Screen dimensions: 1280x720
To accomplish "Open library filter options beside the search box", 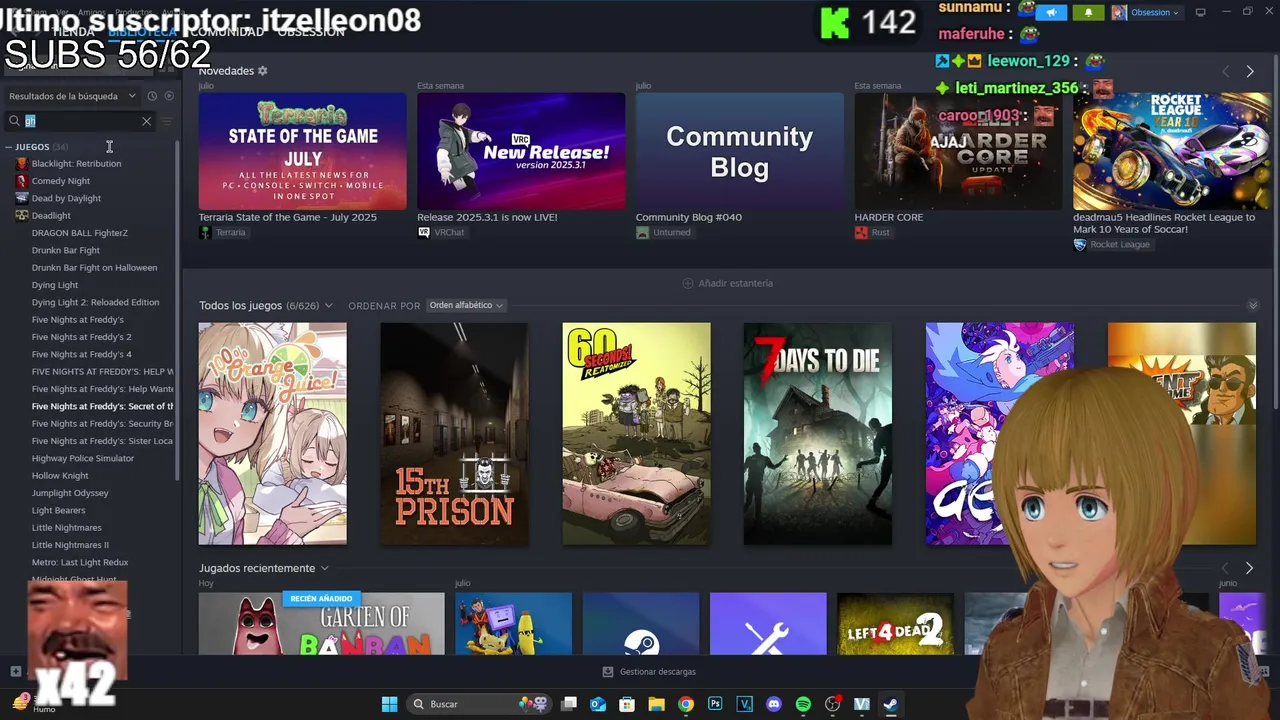I will (167, 121).
